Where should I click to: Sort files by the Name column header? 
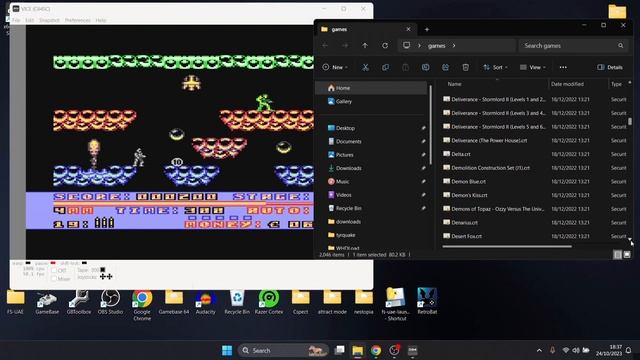tap(454, 84)
